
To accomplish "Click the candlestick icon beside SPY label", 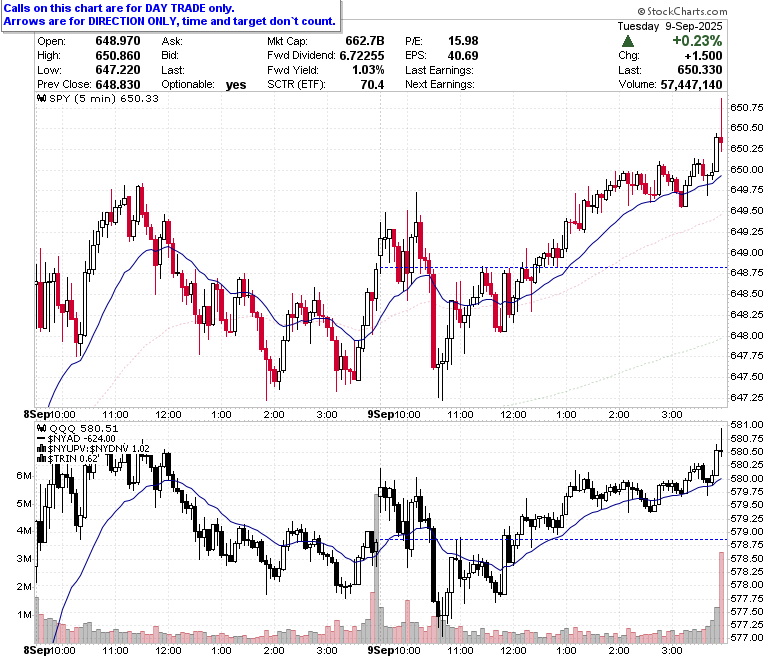I will [x=42, y=98].
